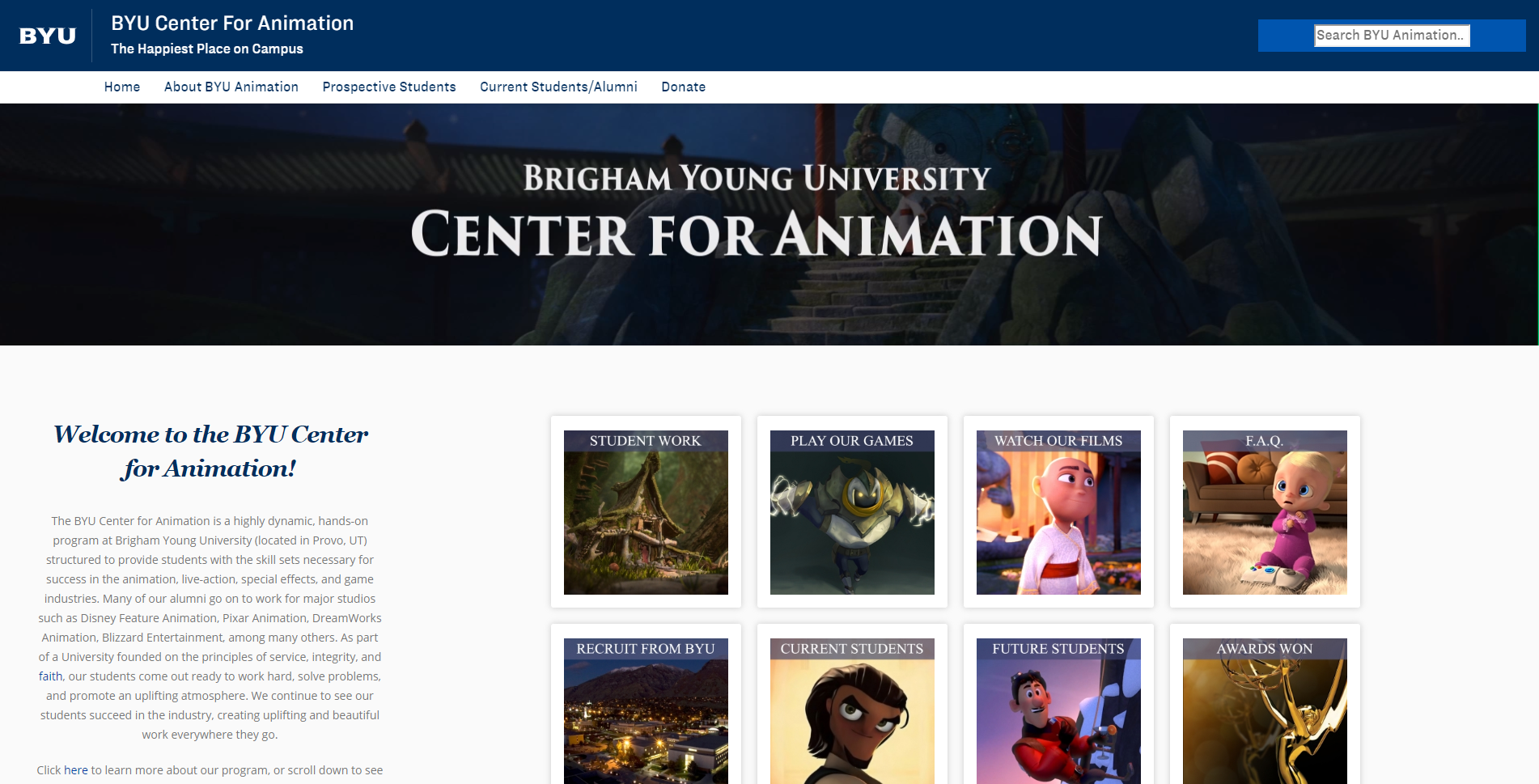Open the Recruit From BYU tile
Screen dimensions: 1539x784
[646, 711]
